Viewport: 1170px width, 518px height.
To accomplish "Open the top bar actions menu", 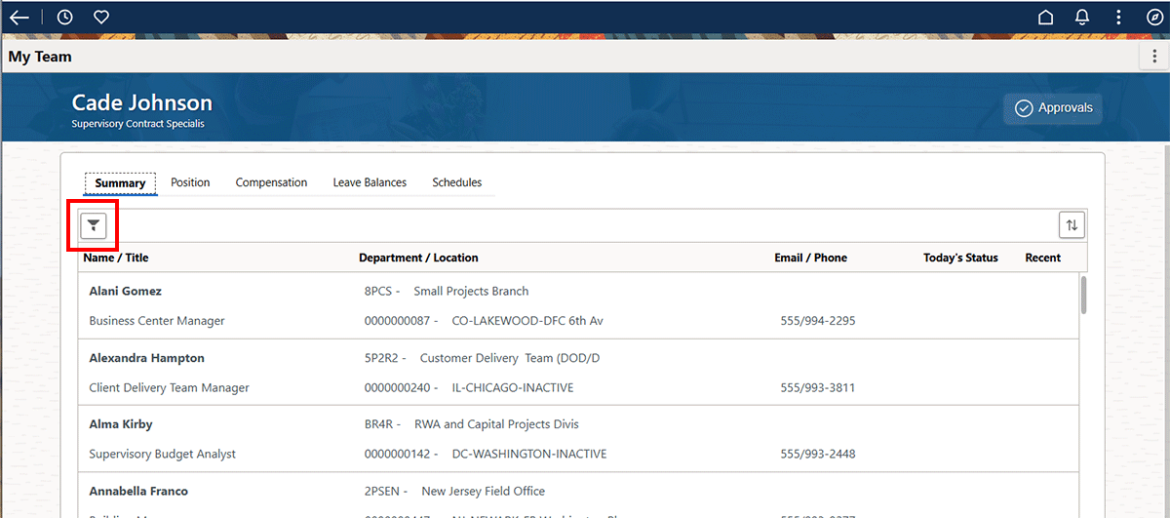I will (x=1118, y=17).
